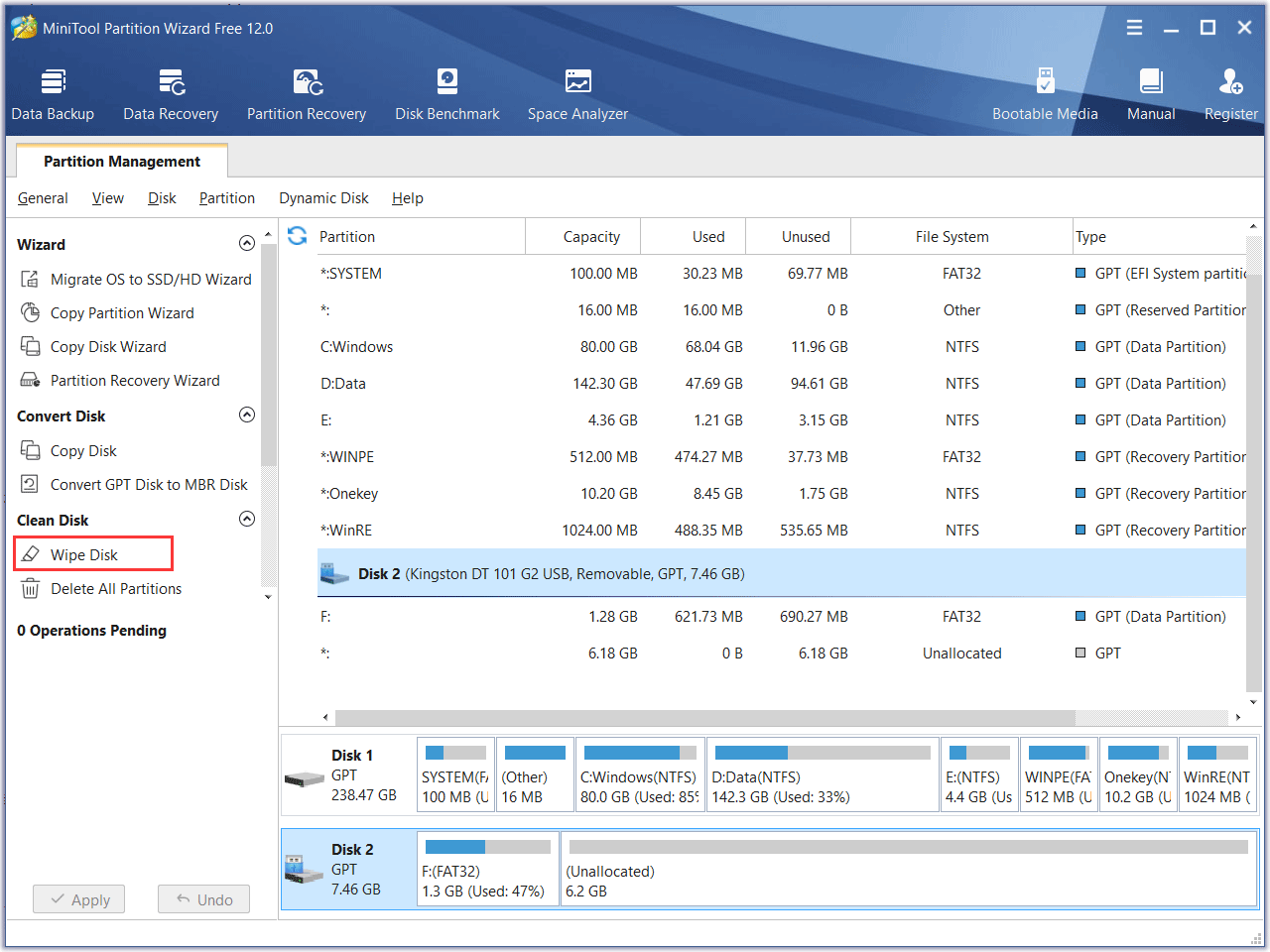Image resolution: width=1270 pixels, height=952 pixels.
Task: Switch to Partition Management tab
Action: (122, 161)
